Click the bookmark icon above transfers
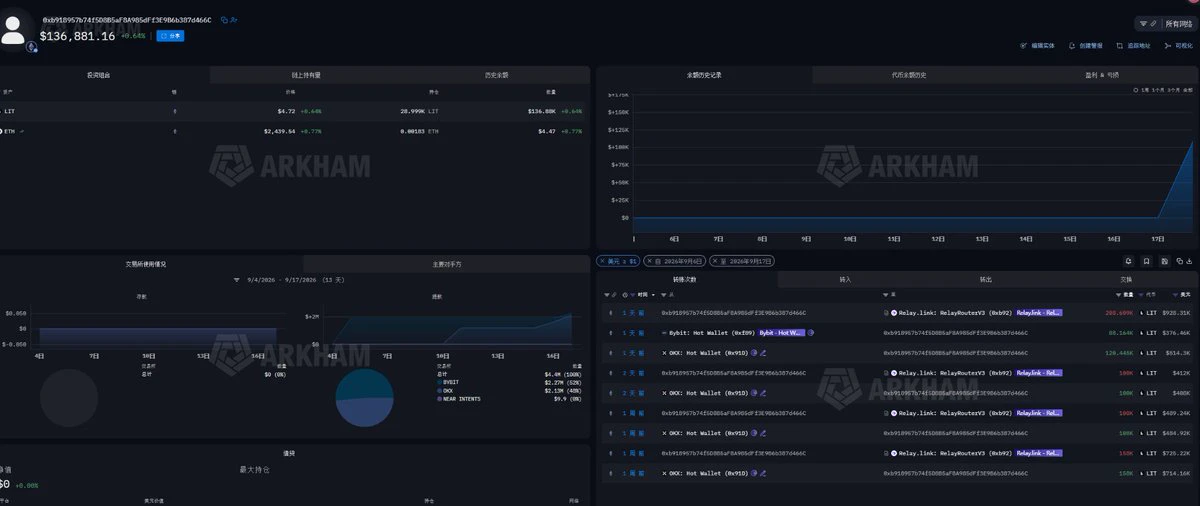Image resolution: width=1200 pixels, height=506 pixels. coord(1147,261)
